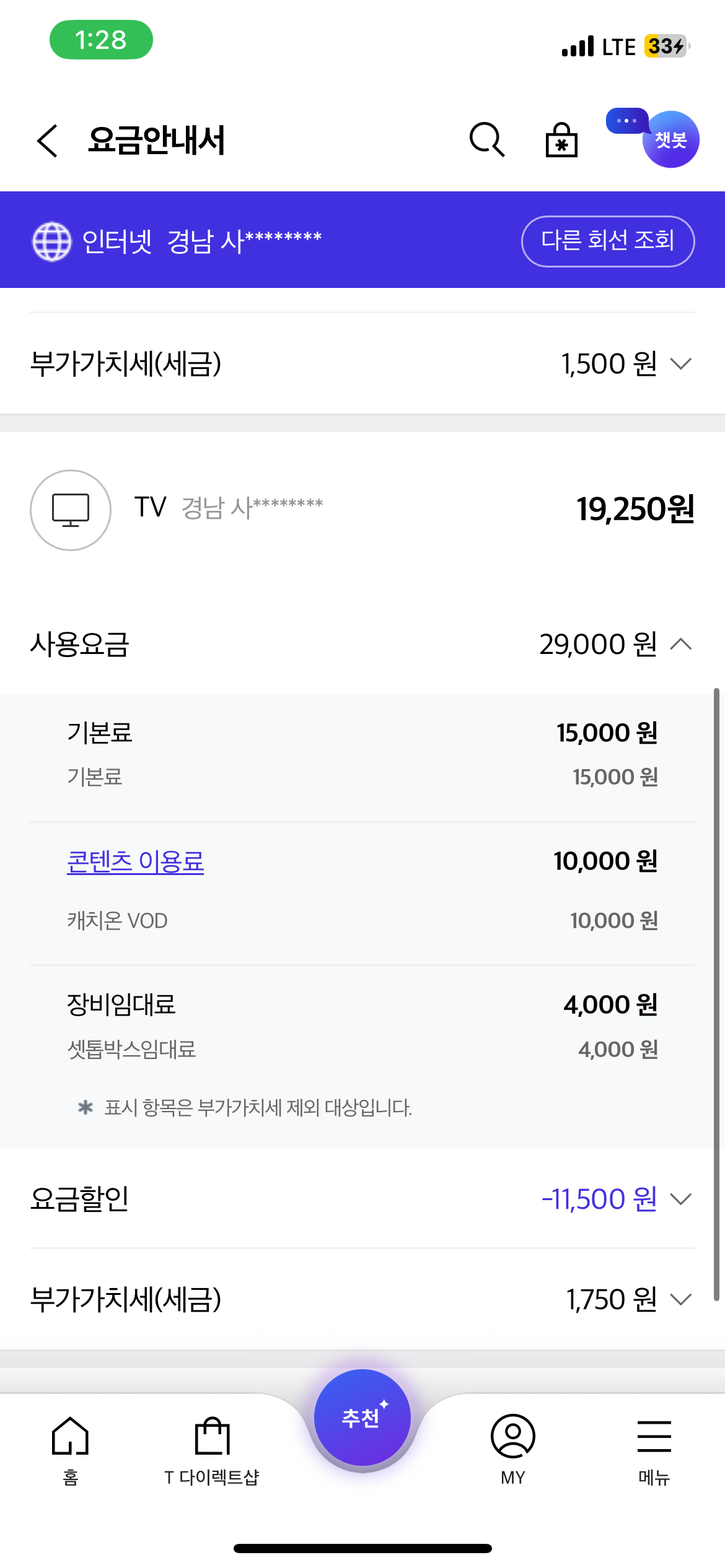Open the authentication lock bag icon
Image resolution: width=725 pixels, height=1568 pixels.
(561, 140)
